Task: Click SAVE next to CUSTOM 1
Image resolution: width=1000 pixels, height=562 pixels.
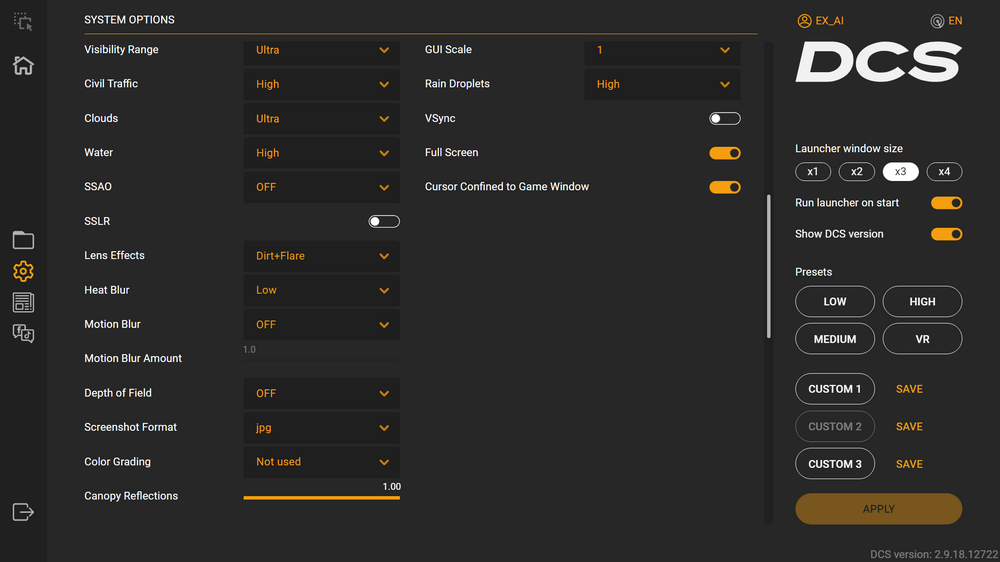Action: 909,389
